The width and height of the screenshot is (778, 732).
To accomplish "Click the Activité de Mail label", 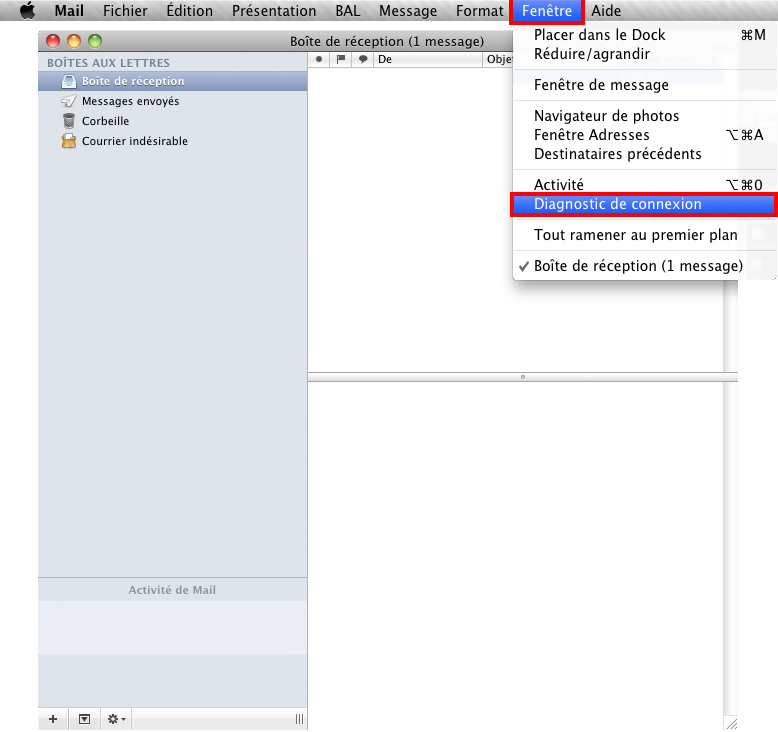I will (172, 590).
